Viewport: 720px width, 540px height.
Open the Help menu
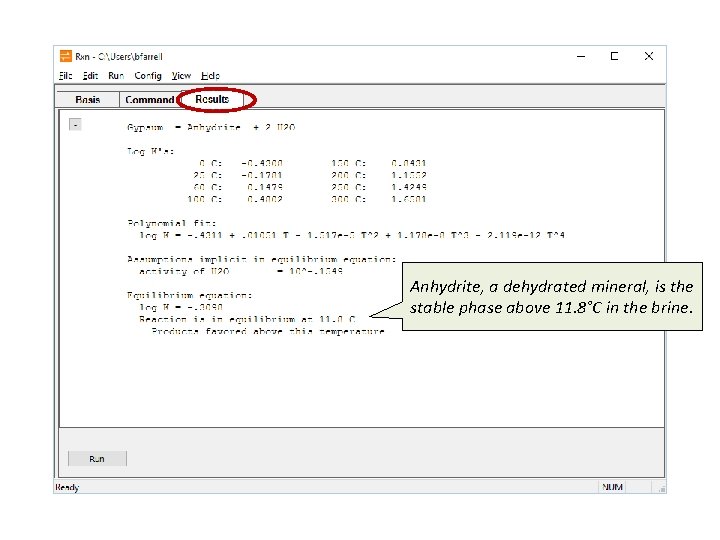(210, 76)
